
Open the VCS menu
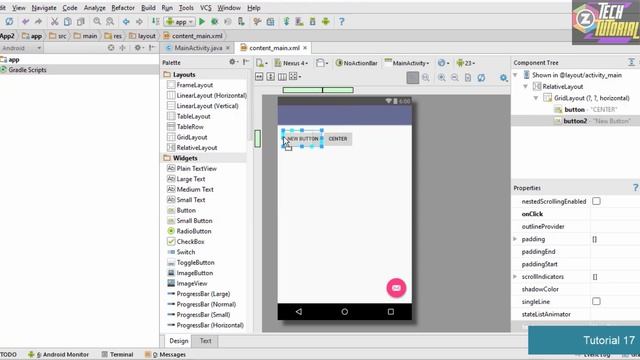pyautogui.click(x=206, y=8)
